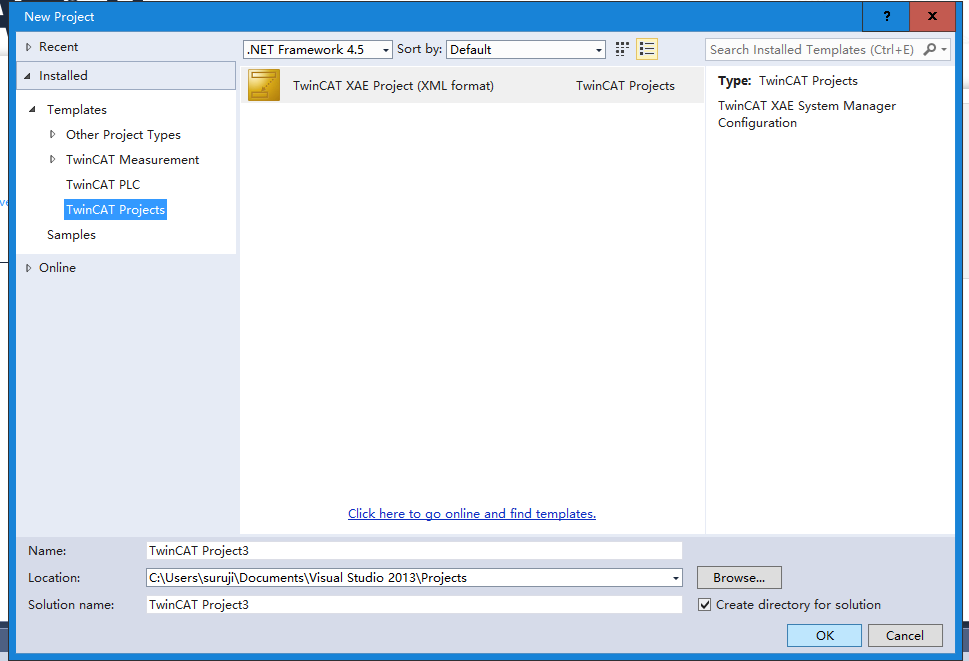This screenshot has width=969, height=661.
Task: Click the OK button
Action: [824, 636]
